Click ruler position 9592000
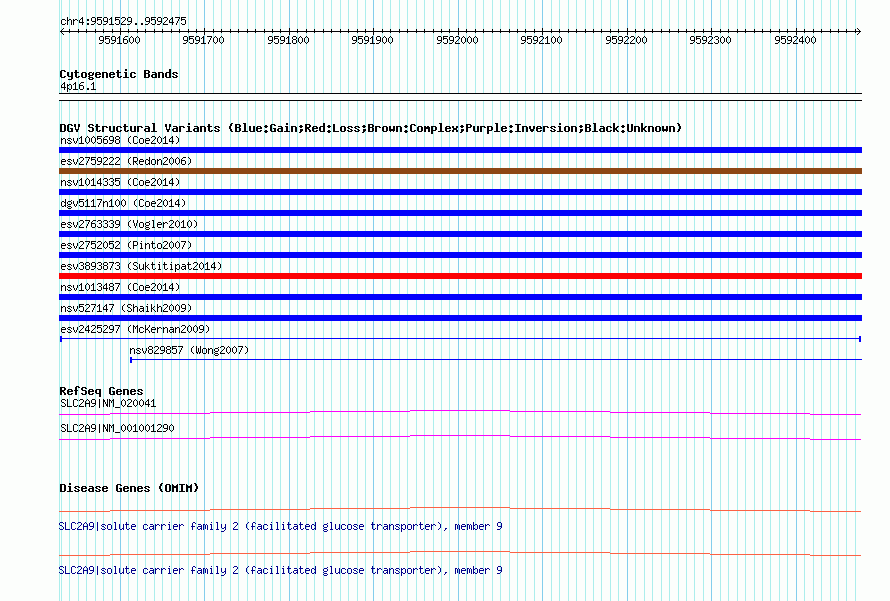The width and height of the screenshot is (890, 601). pyautogui.click(x=457, y=40)
